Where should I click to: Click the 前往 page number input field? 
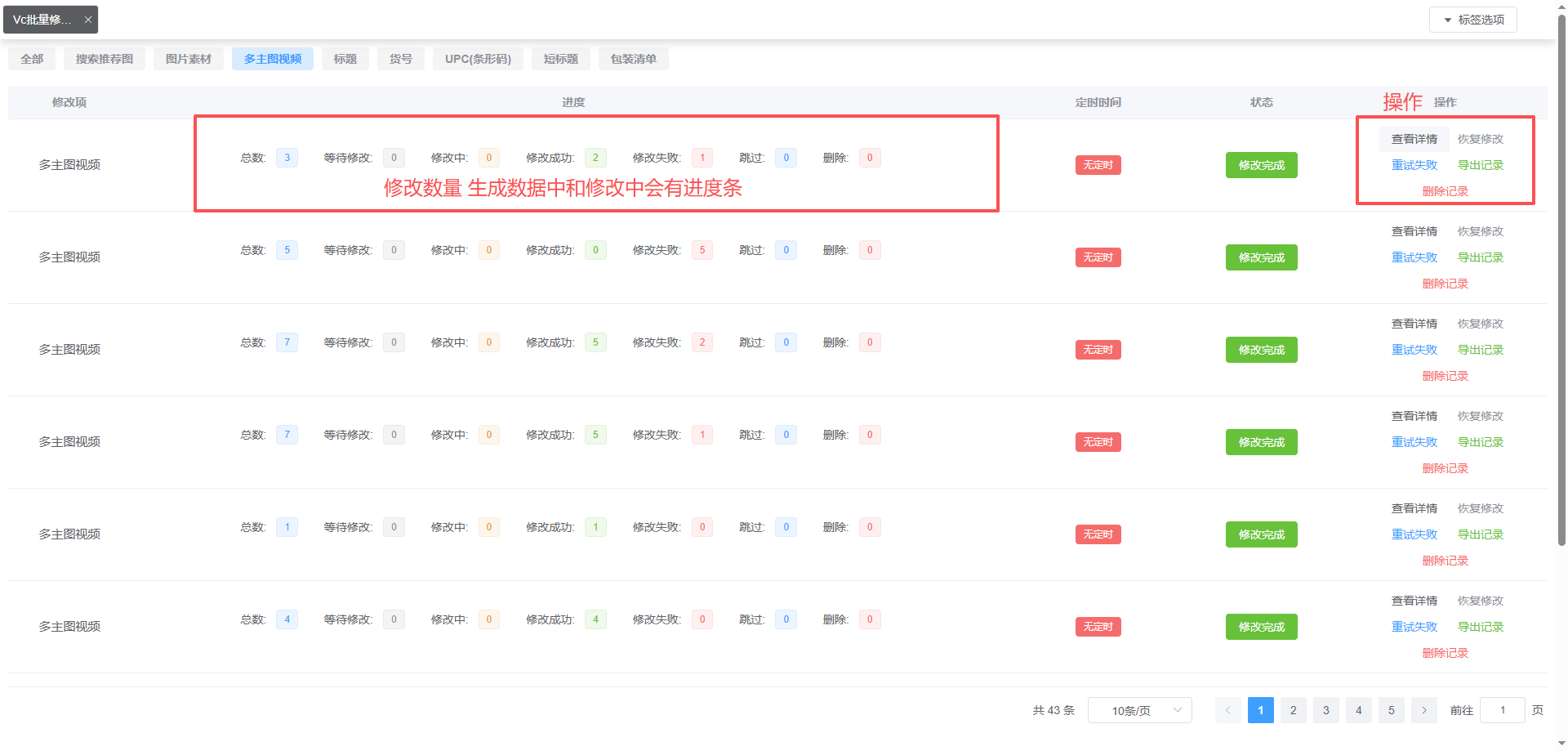tap(1502, 710)
